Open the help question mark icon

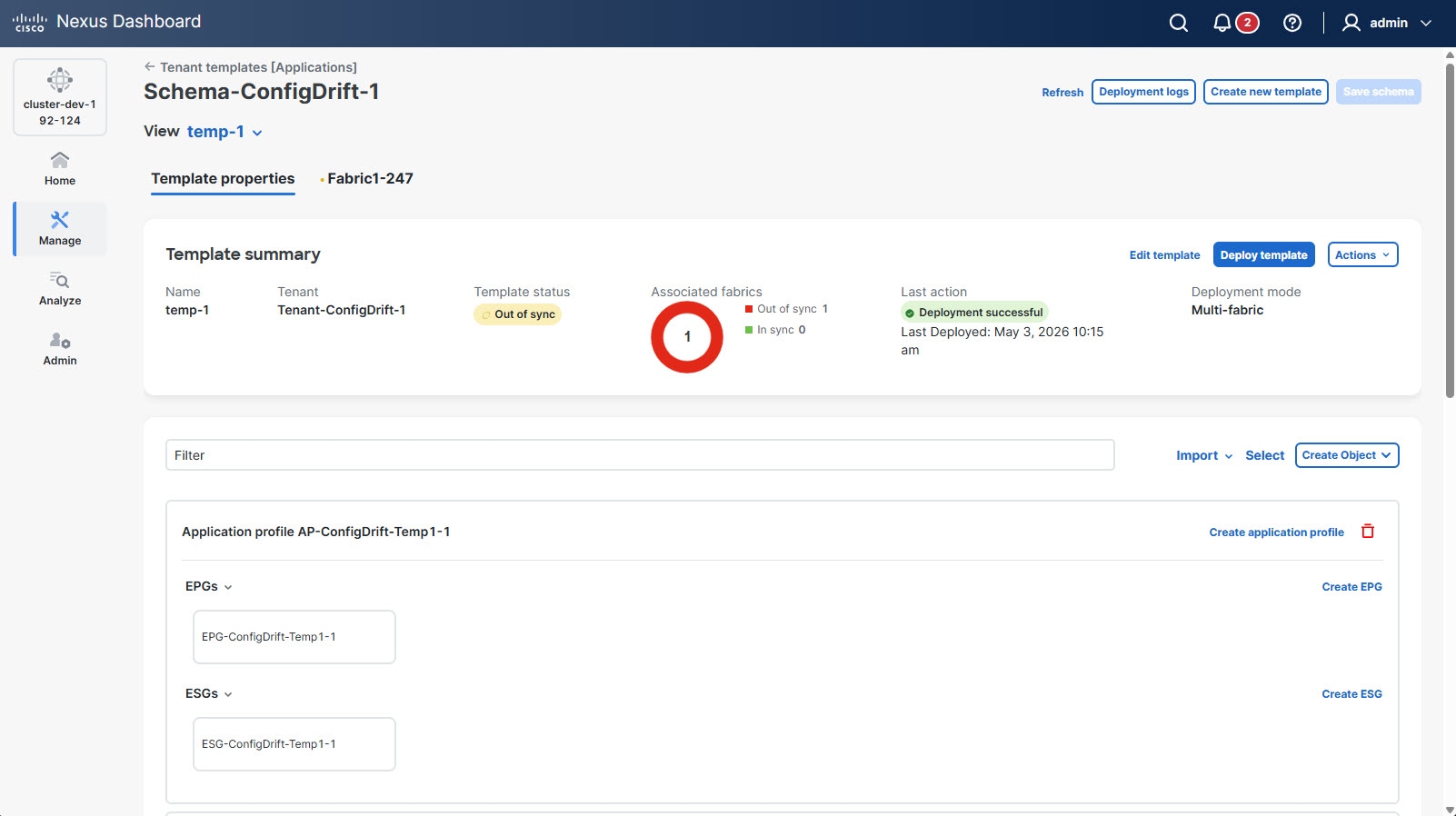[x=1291, y=23]
